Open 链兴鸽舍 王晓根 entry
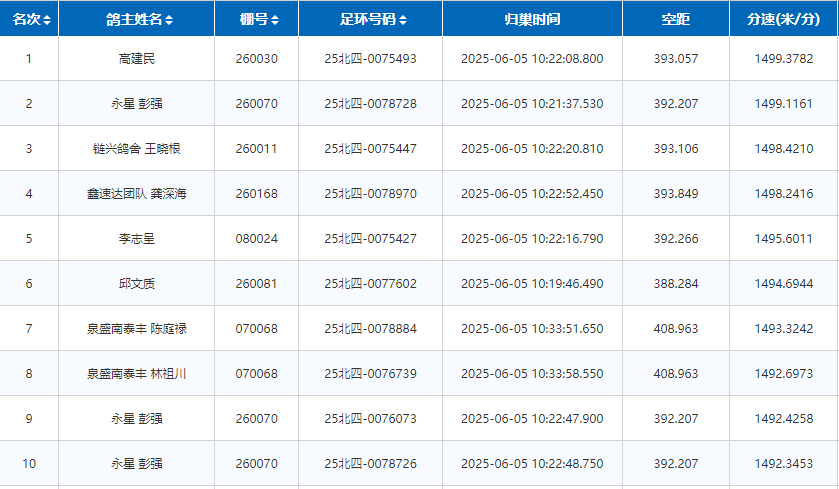839x489 pixels. click(x=136, y=149)
